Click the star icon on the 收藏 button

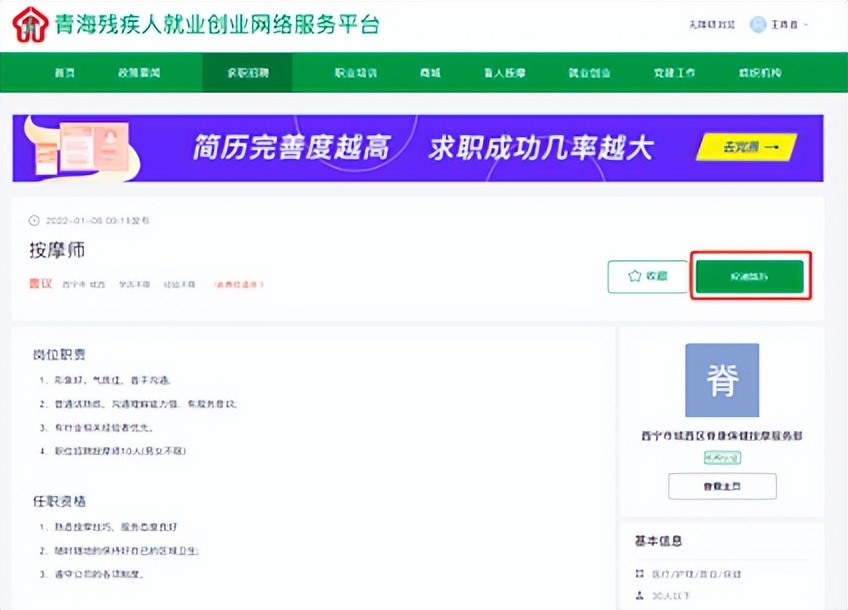coord(632,276)
